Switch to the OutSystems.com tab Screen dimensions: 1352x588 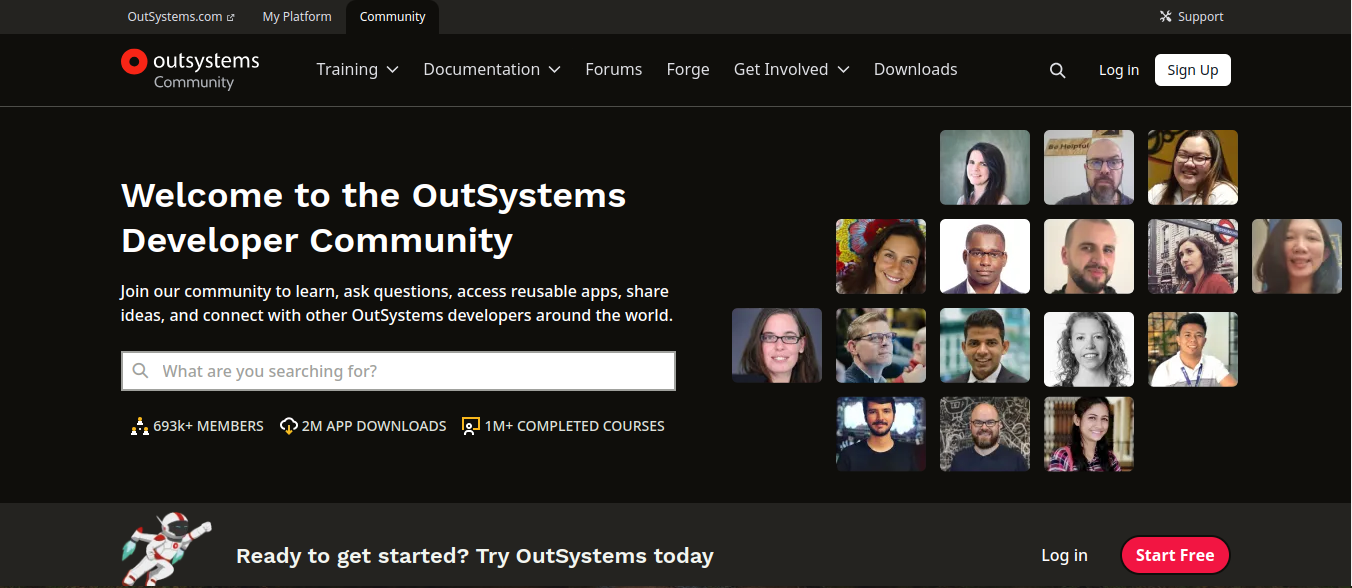(x=181, y=17)
